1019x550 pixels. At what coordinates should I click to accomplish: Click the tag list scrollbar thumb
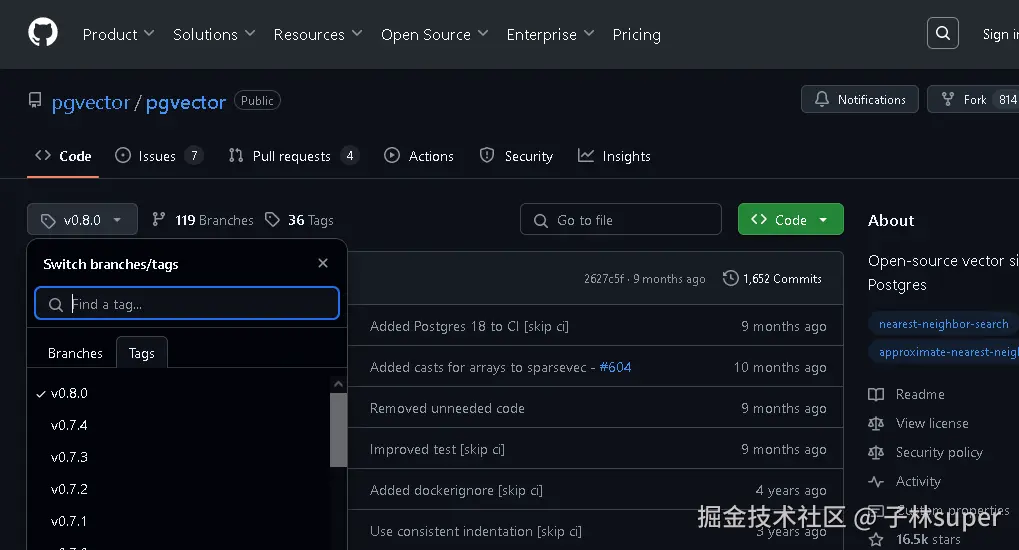click(x=338, y=430)
